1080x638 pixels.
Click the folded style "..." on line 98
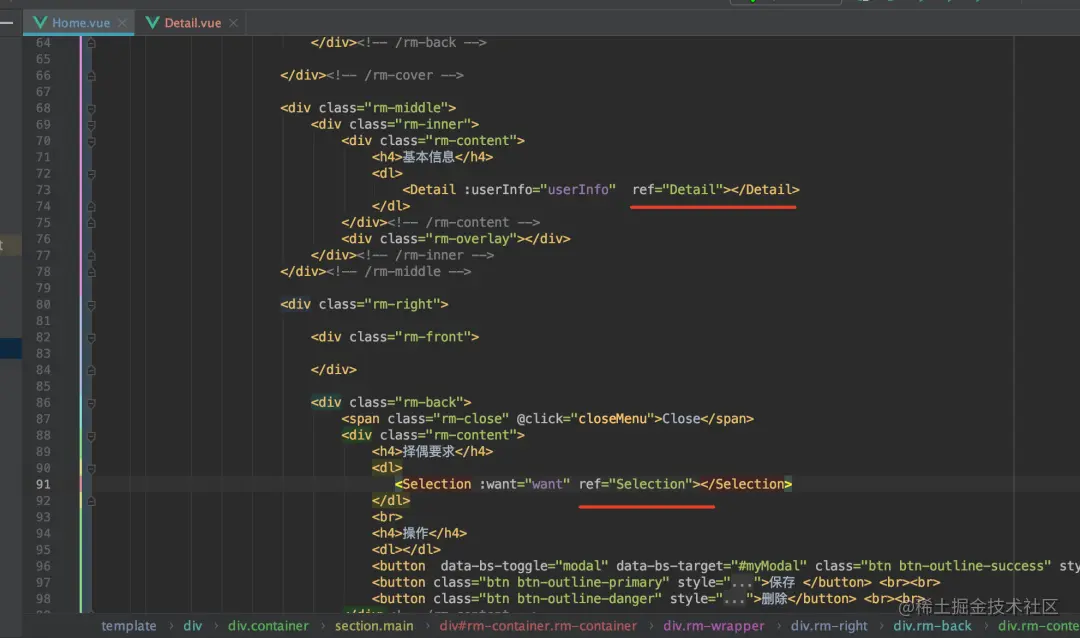click(734, 599)
